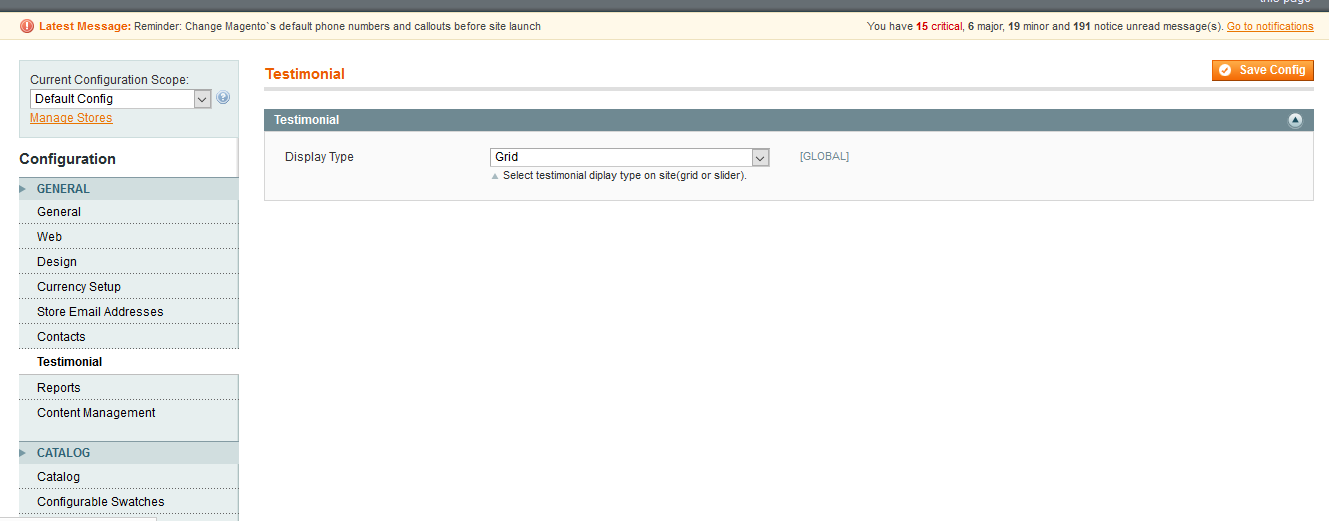Viewport: 1329px width, 521px height.
Task: Open Reports configuration settings
Action: pyautogui.click(x=59, y=388)
